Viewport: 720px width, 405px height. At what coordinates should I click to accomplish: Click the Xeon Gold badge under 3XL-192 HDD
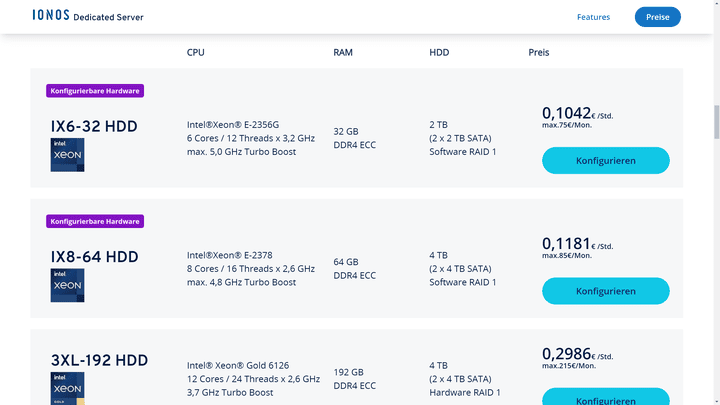68,388
